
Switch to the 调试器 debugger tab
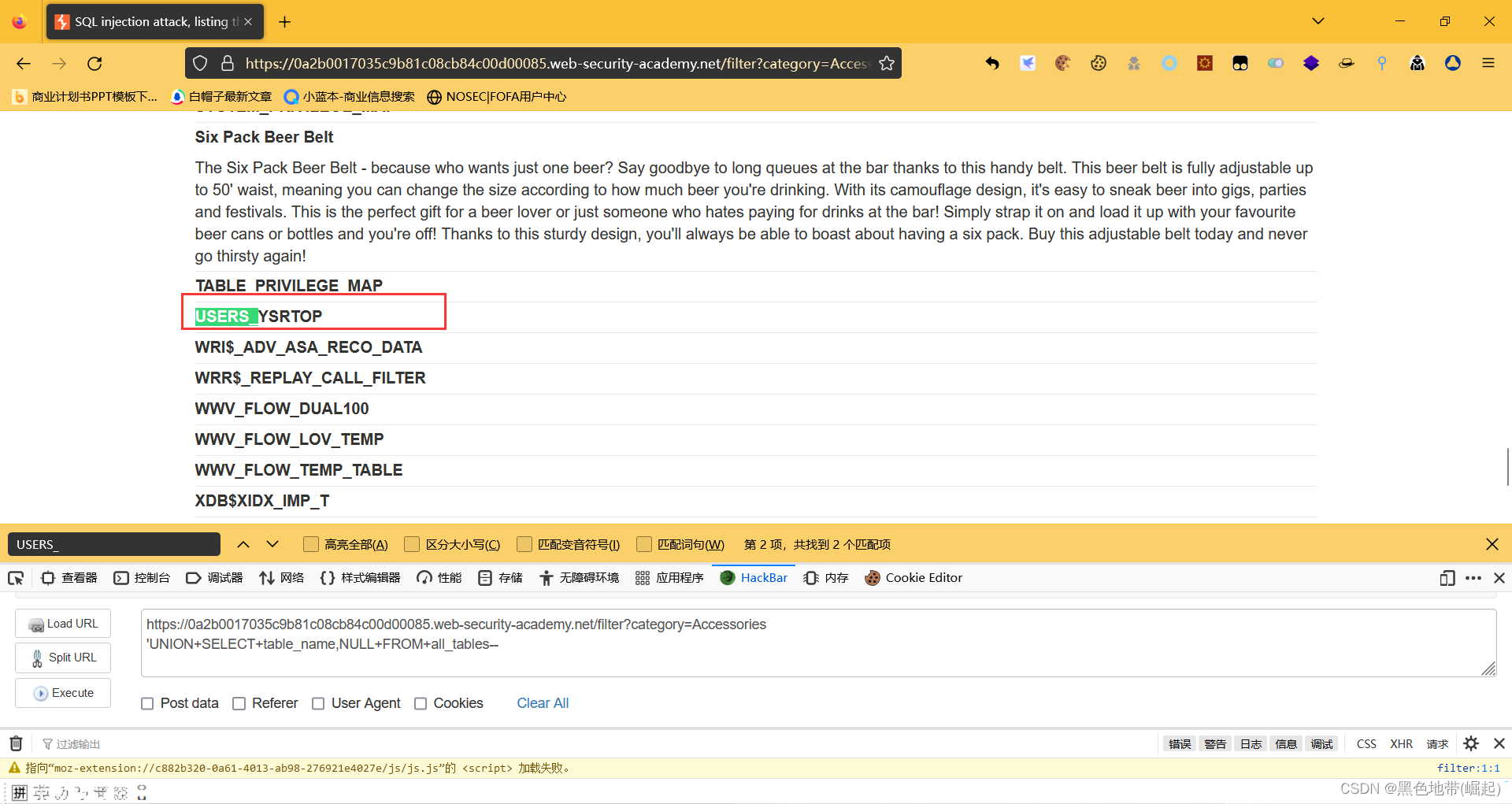tap(215, 578)
